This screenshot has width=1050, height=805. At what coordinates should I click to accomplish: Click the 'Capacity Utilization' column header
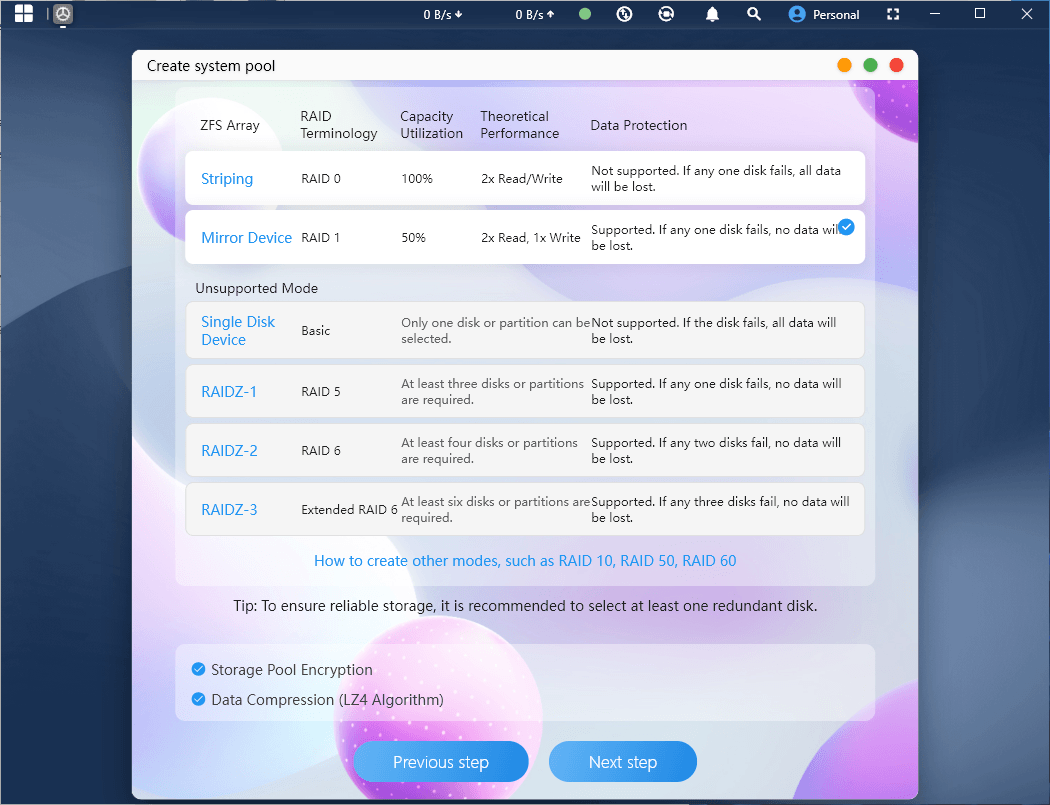coord(431,125)
